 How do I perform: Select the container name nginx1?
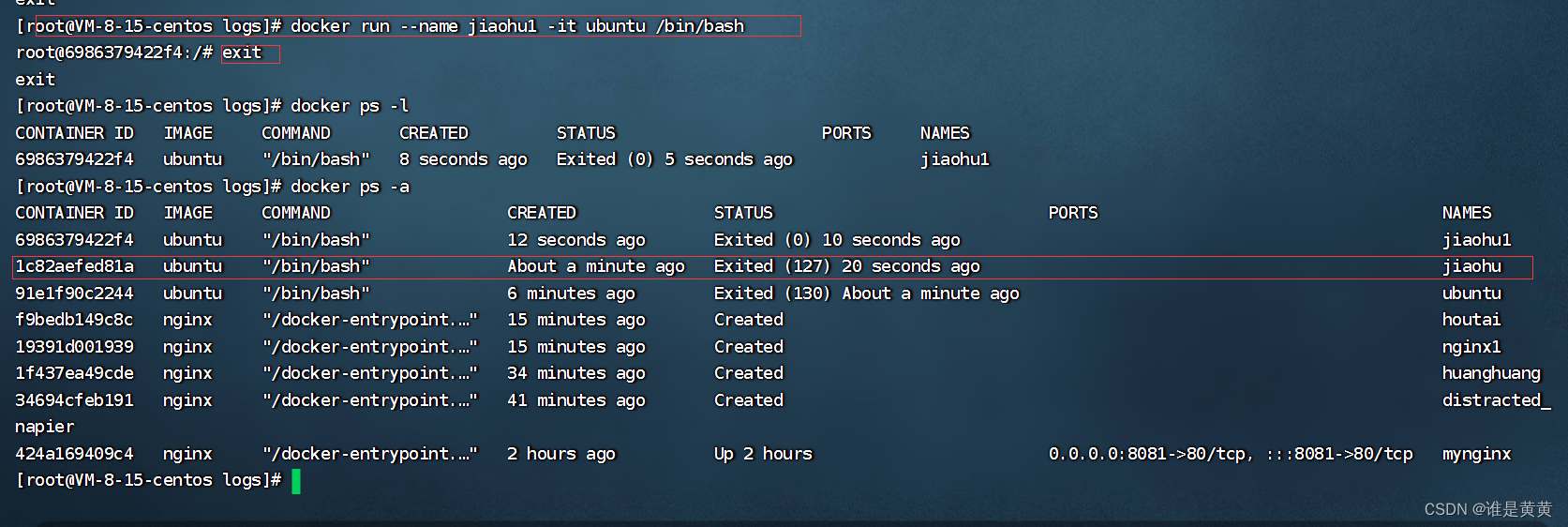(x=1471, y=347)
